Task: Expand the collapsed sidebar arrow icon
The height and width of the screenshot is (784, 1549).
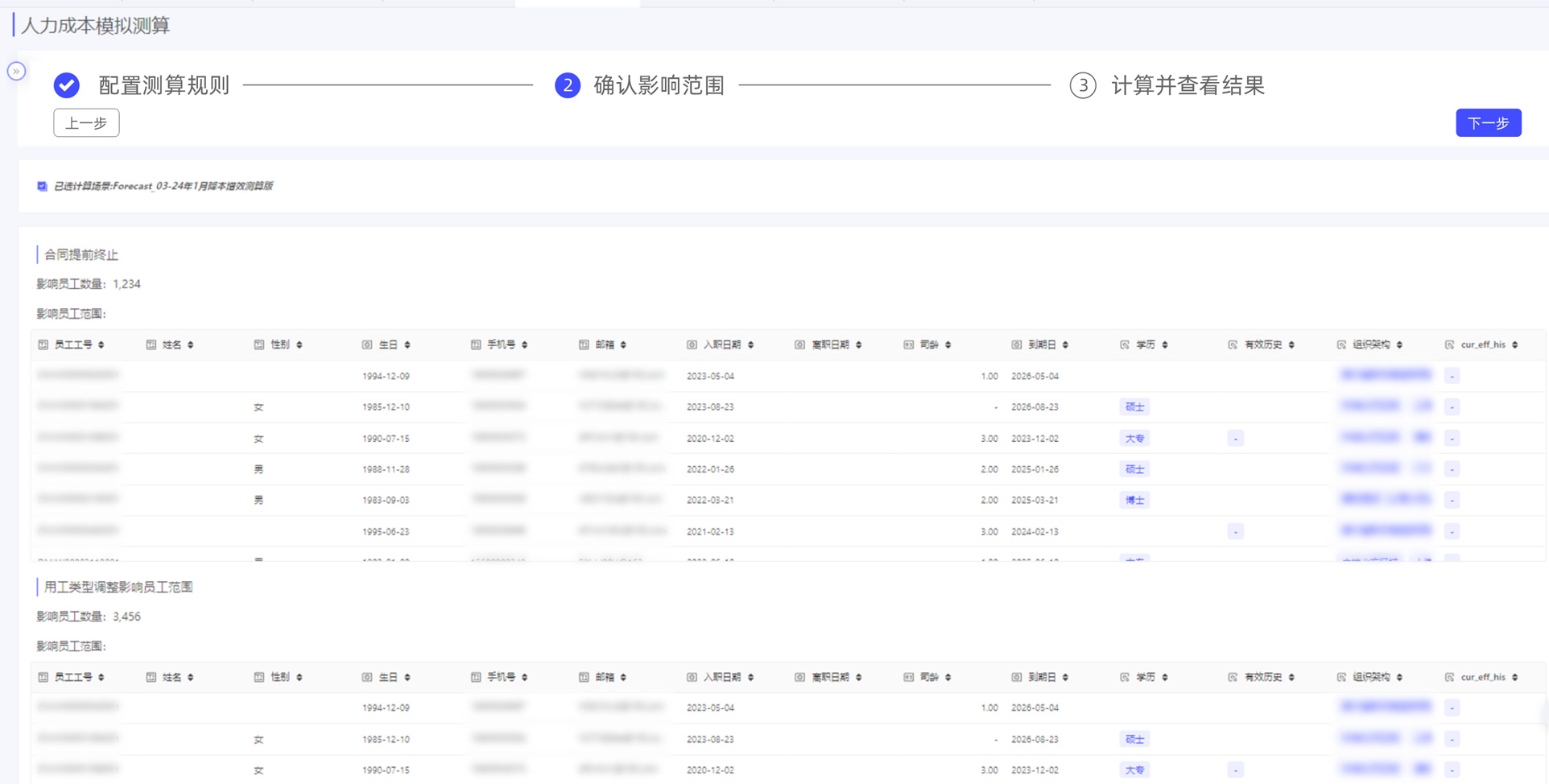Action: pyautogui.click(x=16, y=72)
